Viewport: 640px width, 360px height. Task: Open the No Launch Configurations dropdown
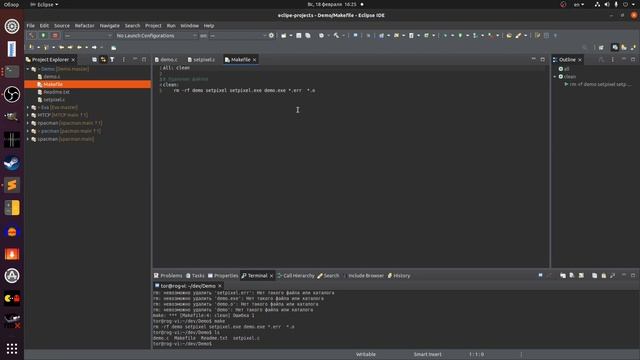pos(156,36)
